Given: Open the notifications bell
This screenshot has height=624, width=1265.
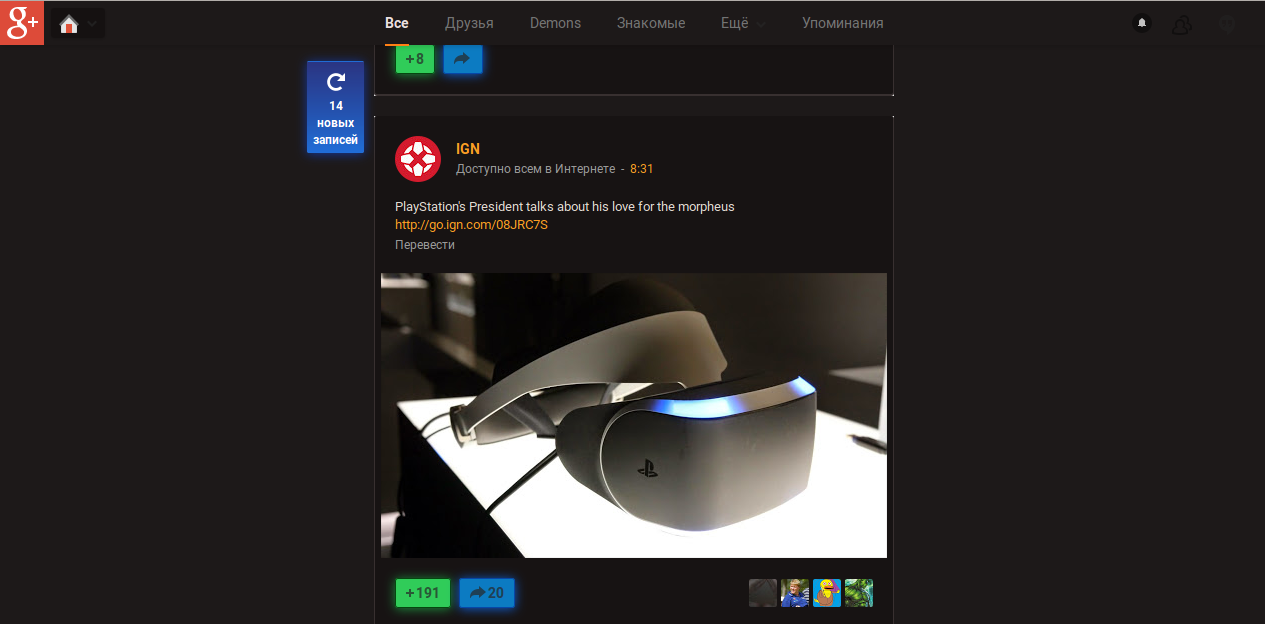Looking at the screenshot, I should [x=1141, y=23].
